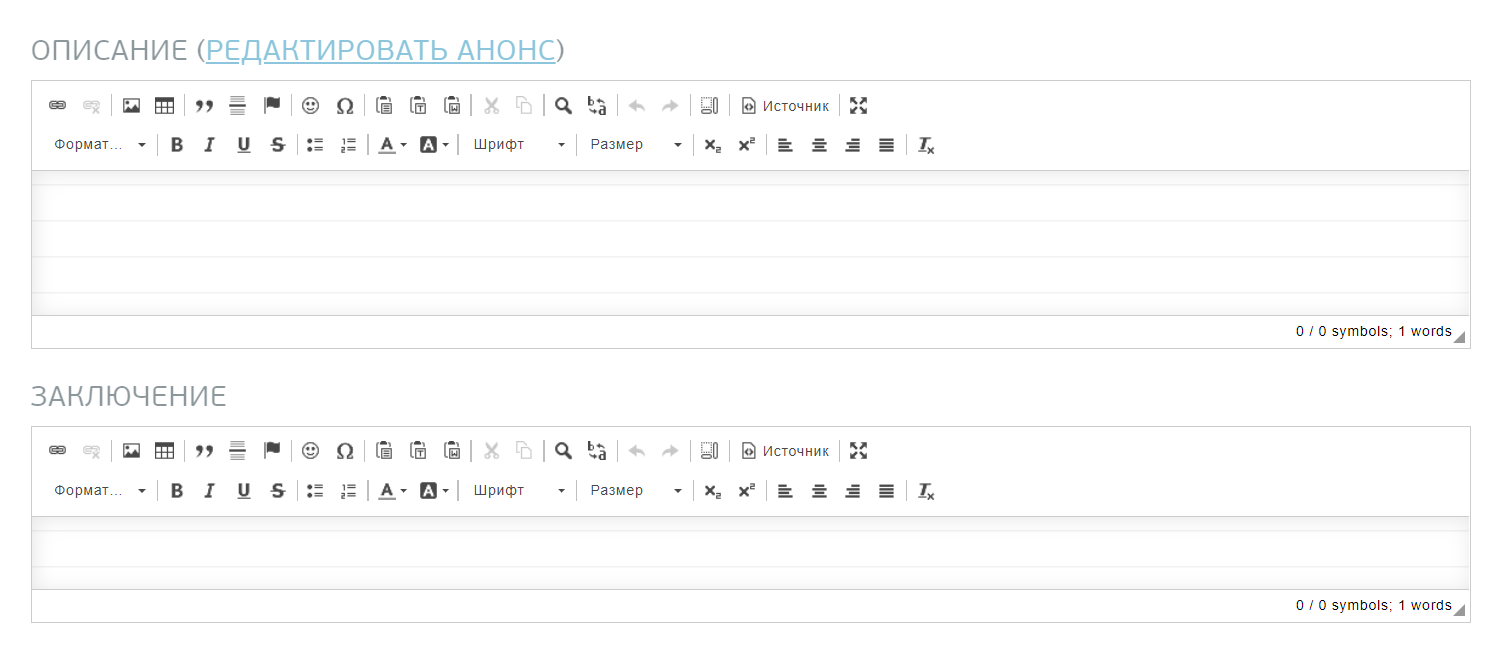This screenshot has height=647, width=1501.
Task: Insert an image in the Описание editor
Action: tap(131, 106)
